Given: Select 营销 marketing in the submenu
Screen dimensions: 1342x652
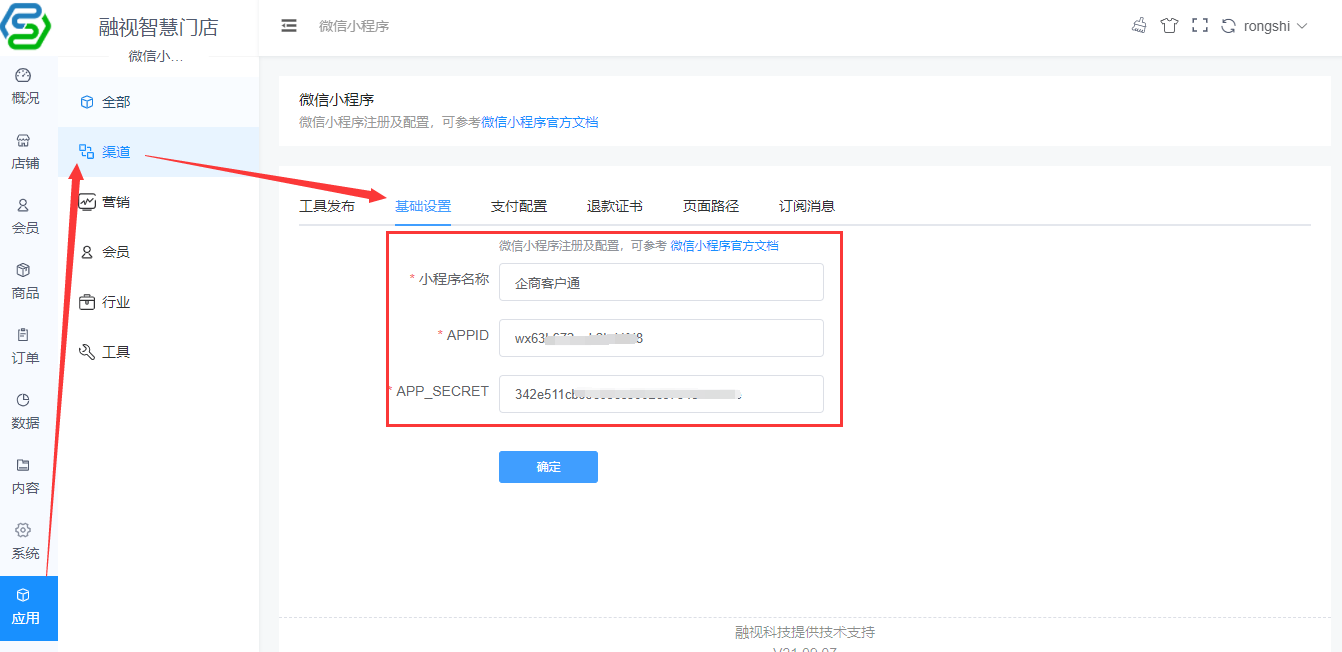Looking at the screenshot, I should tap(158, 202).
